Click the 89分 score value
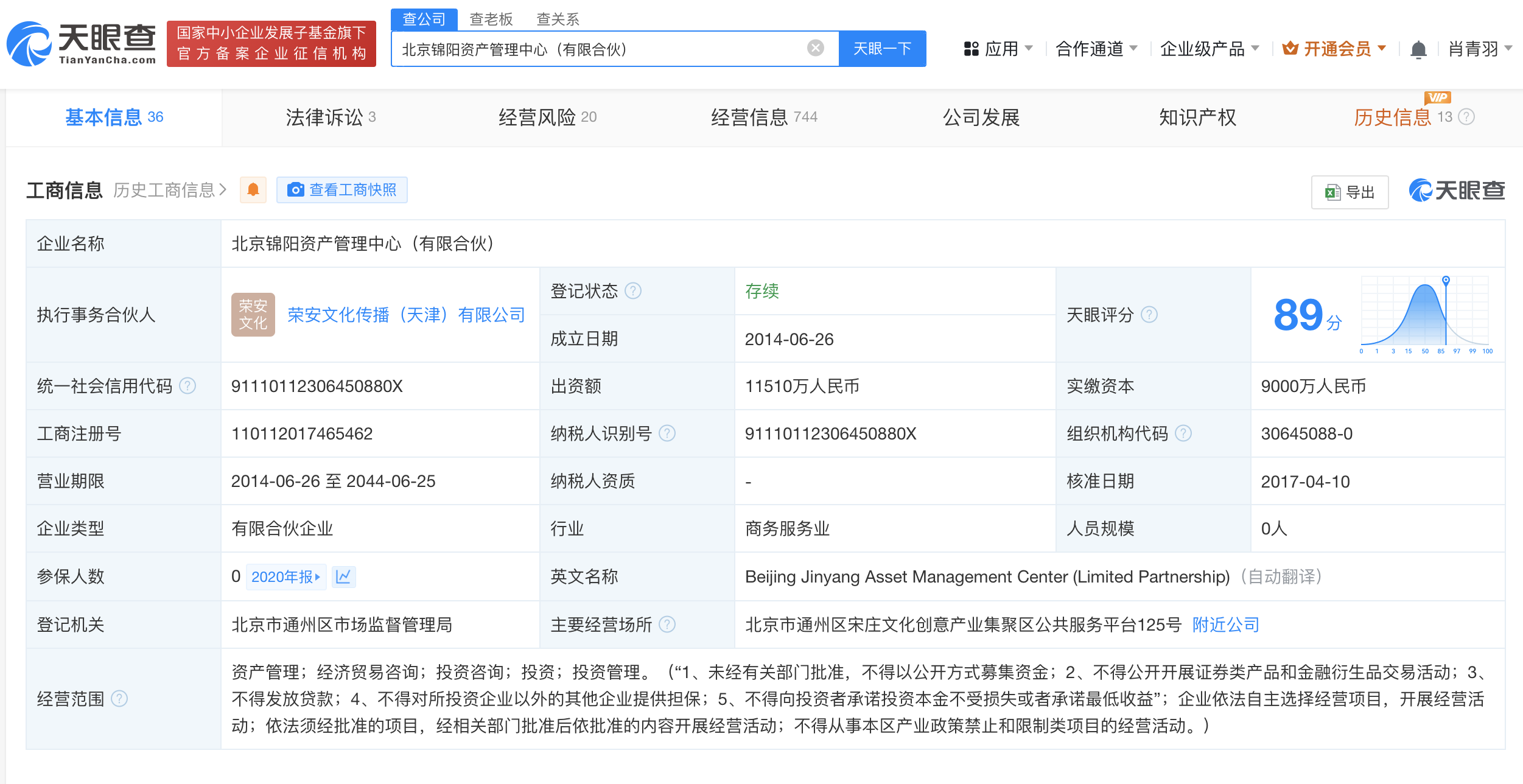This screenshot has height=784, width=1523. (x=1308, y=315)
